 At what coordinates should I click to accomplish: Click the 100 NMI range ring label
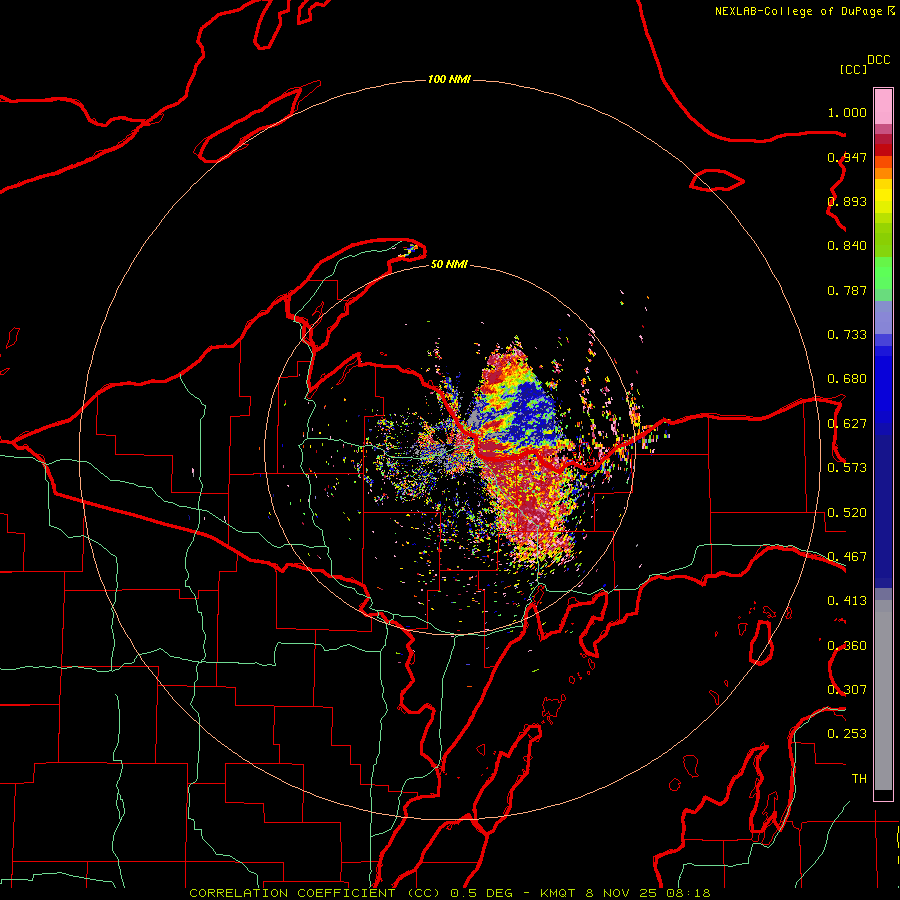(x=449, y=79)
